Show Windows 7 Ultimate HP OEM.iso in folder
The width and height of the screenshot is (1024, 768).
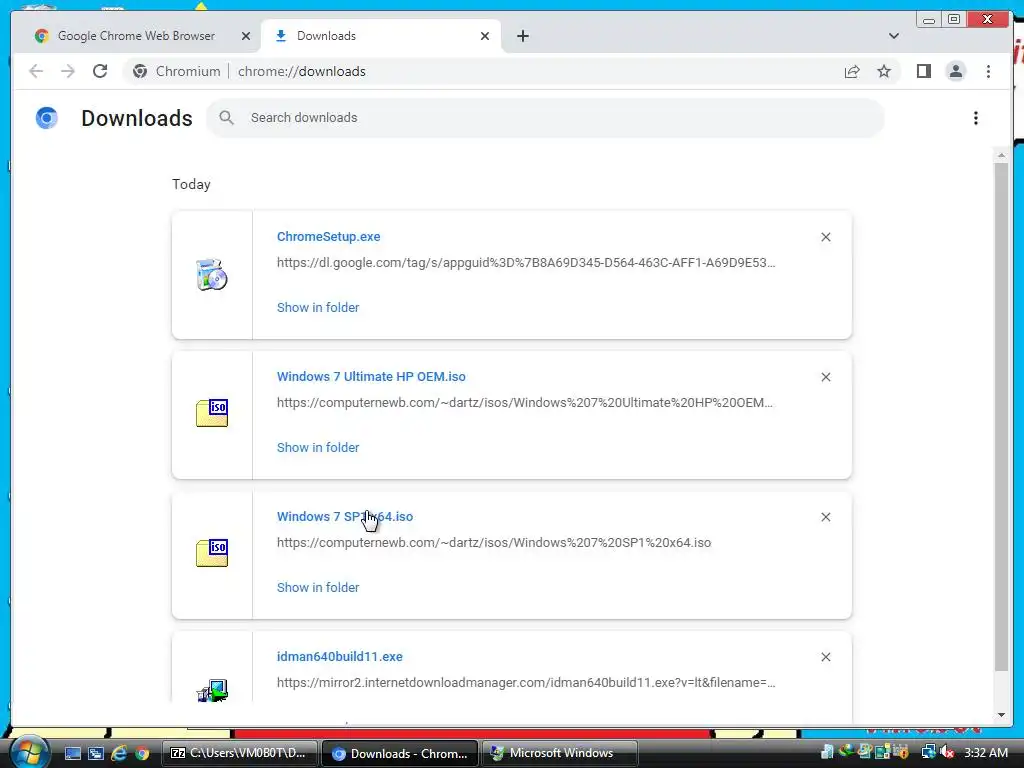pyautogui.click(x=318, y=447)
